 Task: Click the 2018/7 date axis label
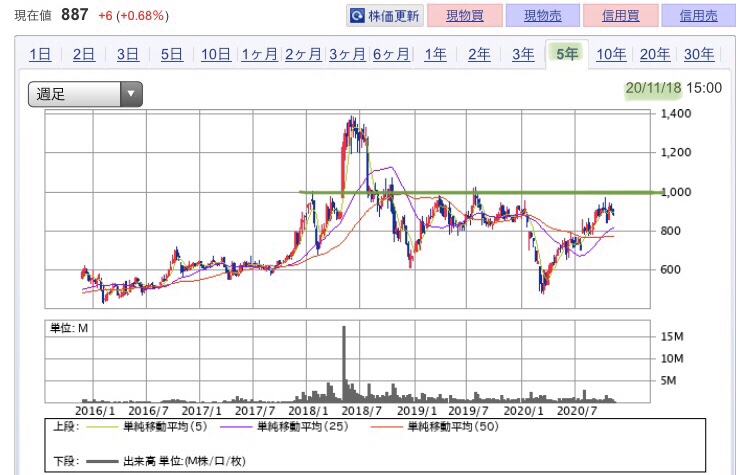point(362,411)
